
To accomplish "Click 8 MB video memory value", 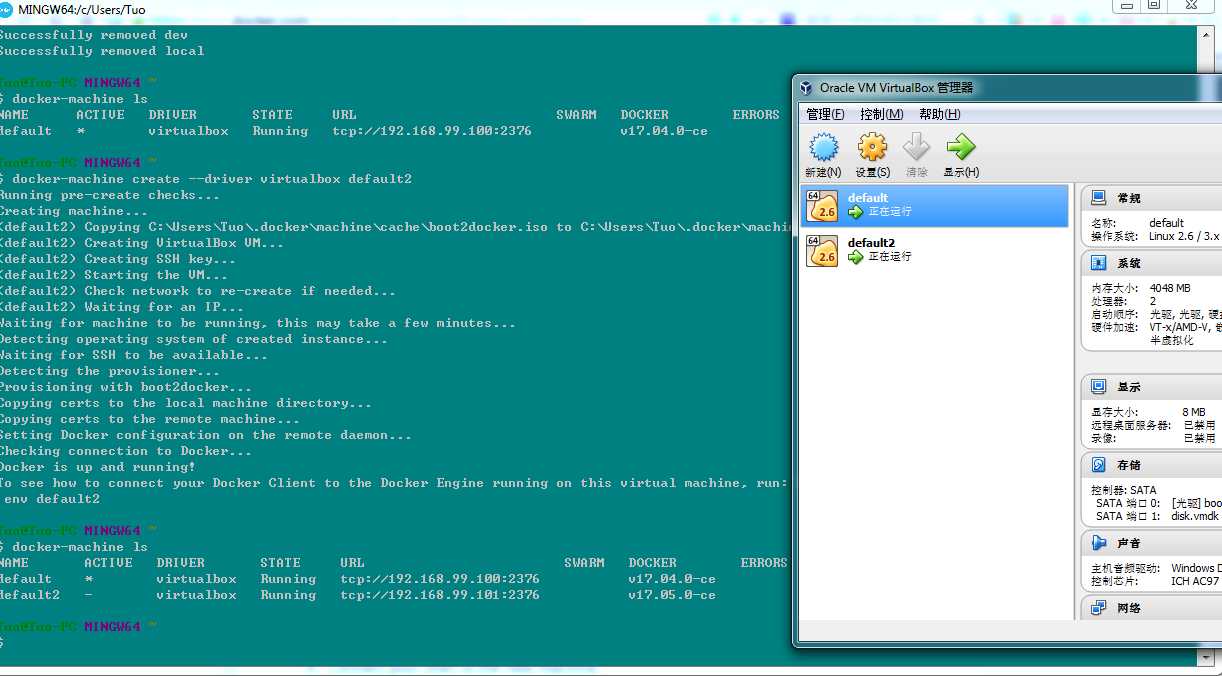I will [1194, 412].
